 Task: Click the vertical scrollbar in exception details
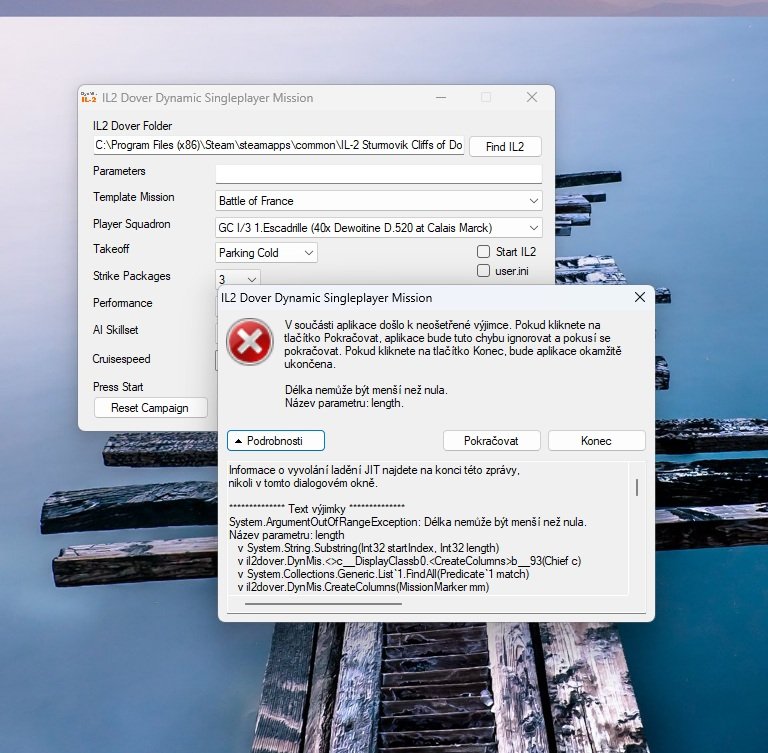tap(637, 487)
